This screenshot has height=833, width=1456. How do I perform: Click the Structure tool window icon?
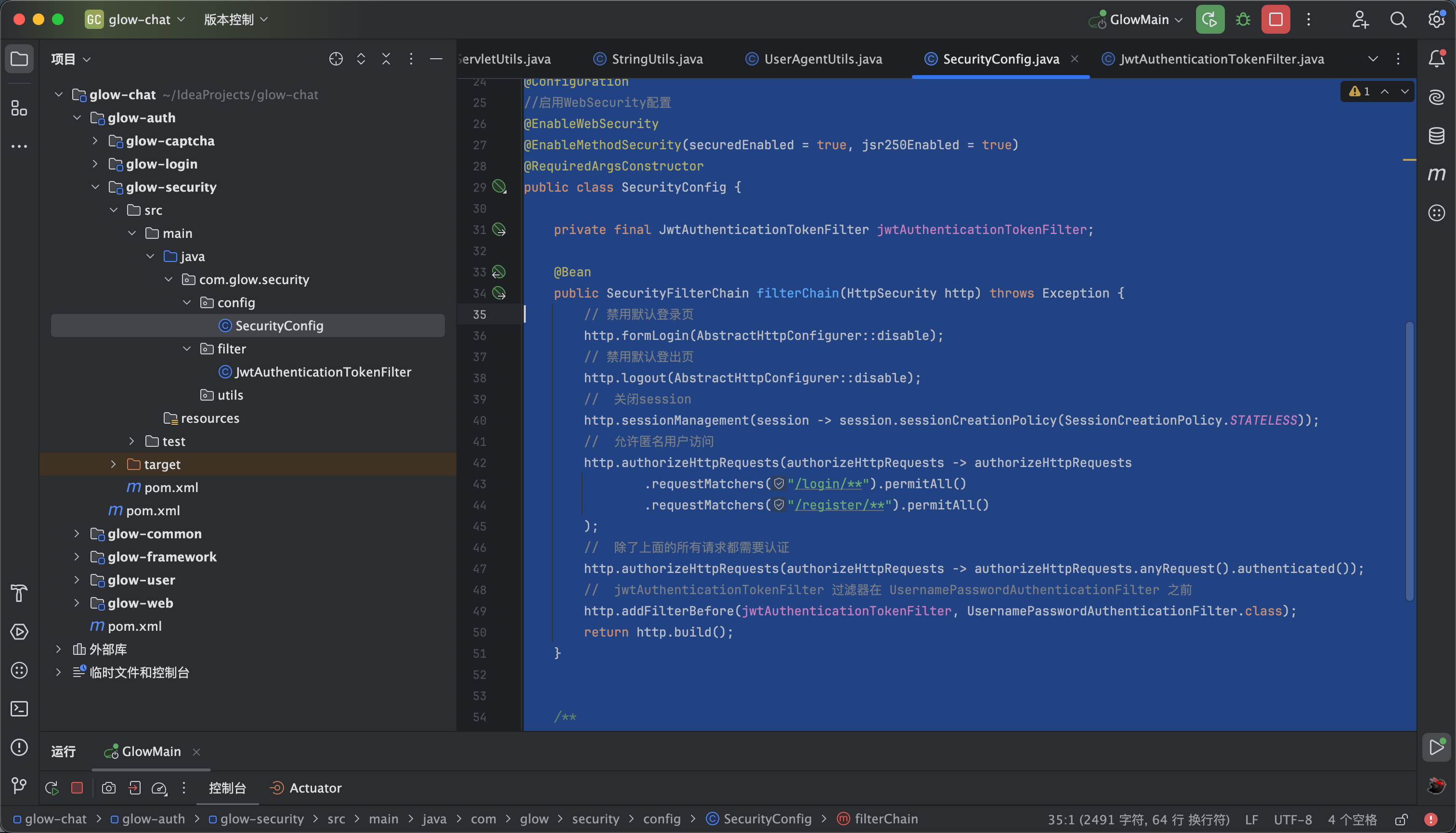click(x=19, y=107)
